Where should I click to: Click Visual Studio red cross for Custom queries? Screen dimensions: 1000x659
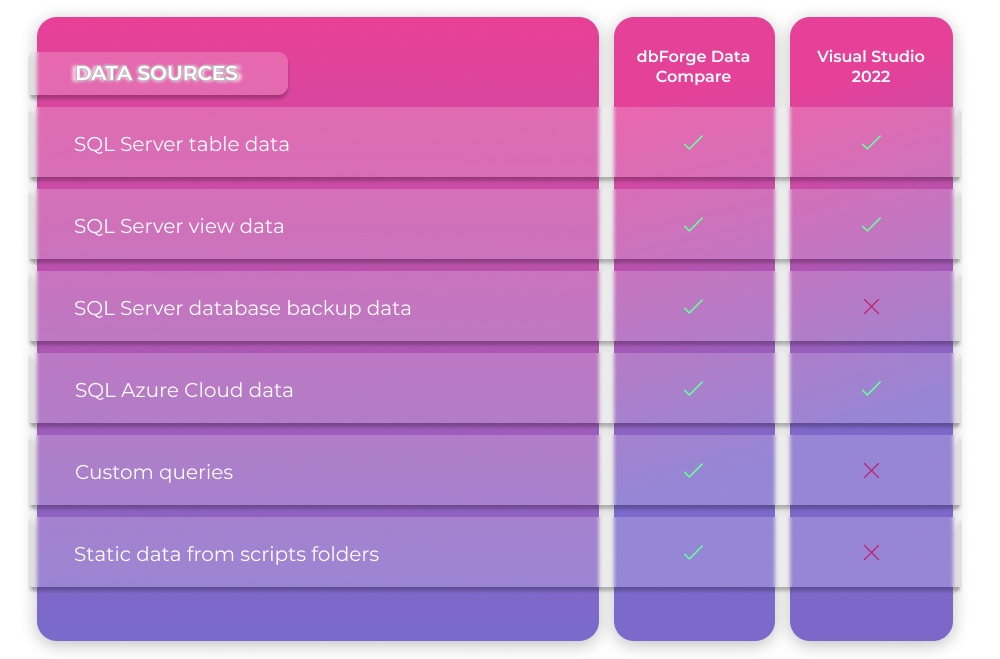click(x=871, y=471)
